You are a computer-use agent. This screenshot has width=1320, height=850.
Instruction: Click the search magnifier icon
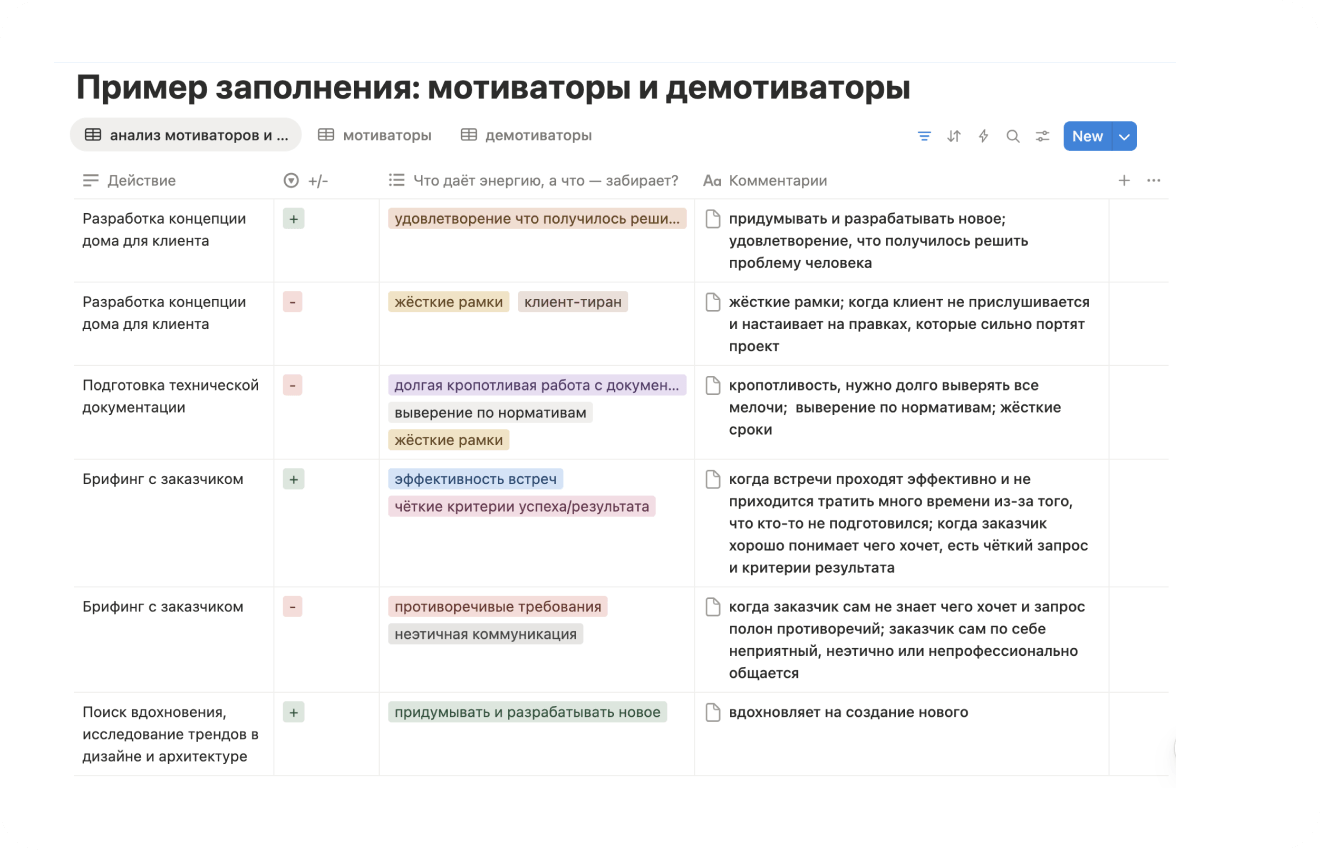pos(1013,136)
